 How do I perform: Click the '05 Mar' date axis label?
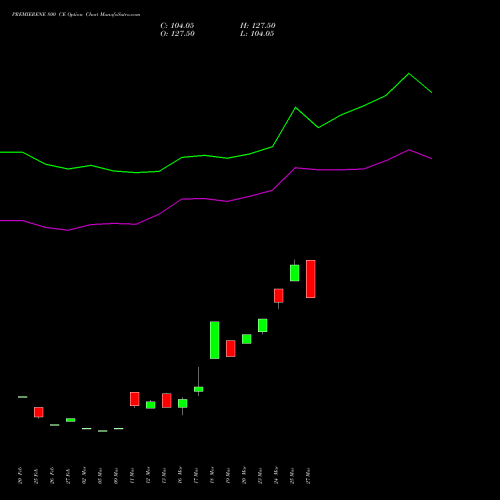pos(100,475)
